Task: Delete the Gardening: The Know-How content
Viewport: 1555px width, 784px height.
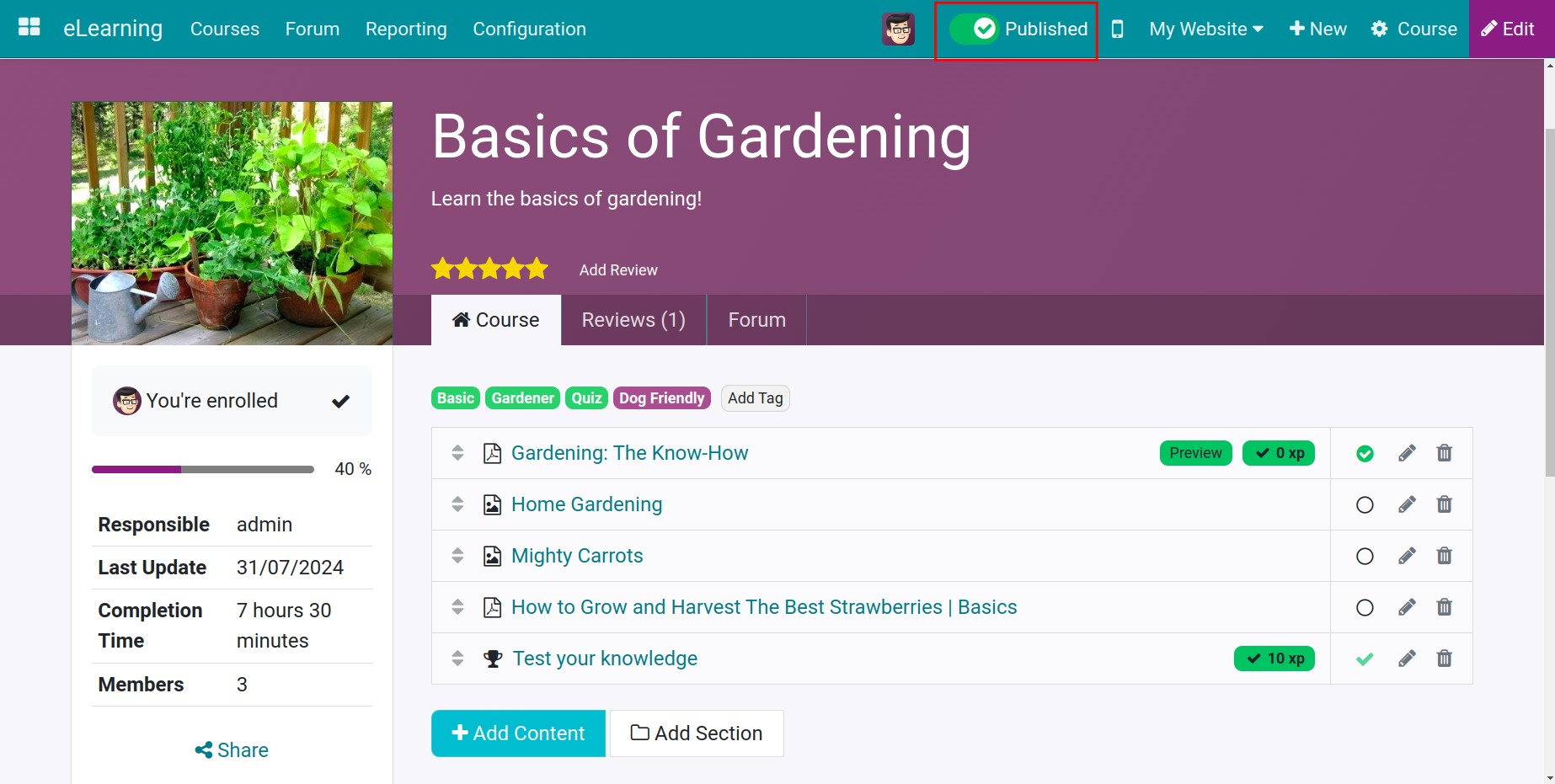Action: pos(1444,453)
